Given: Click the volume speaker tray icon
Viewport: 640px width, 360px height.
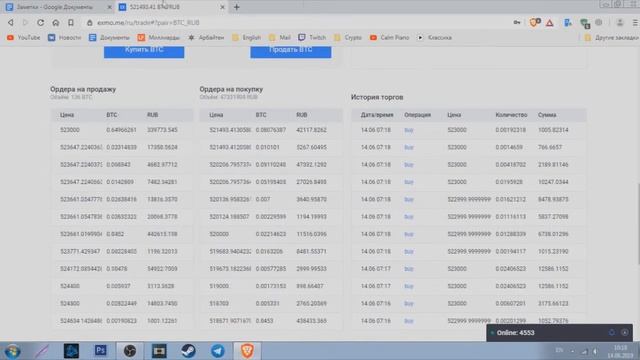Looking at the screenshot, I should coord(596,351).
